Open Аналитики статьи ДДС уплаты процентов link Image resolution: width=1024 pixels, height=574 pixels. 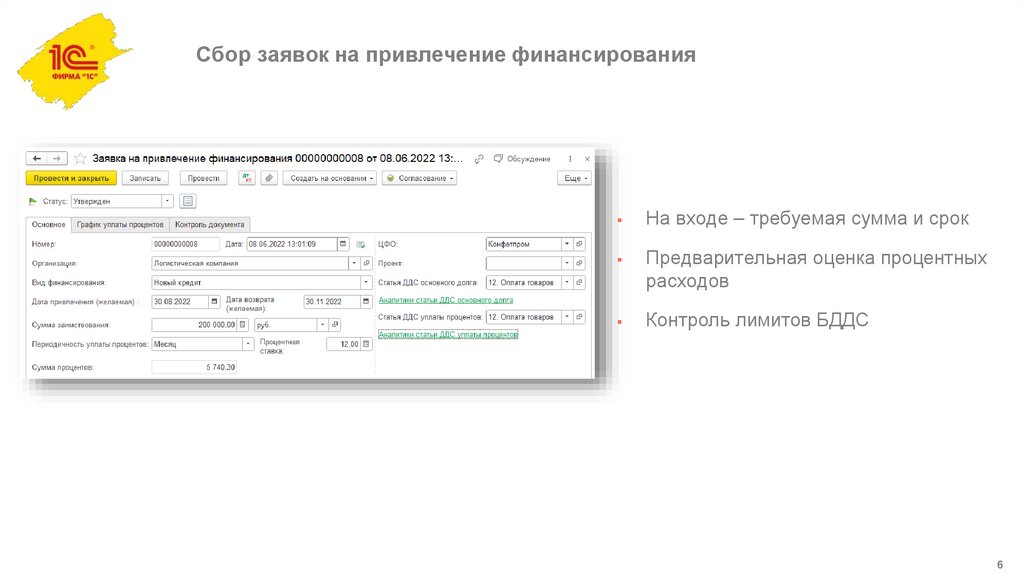[448, 334]
